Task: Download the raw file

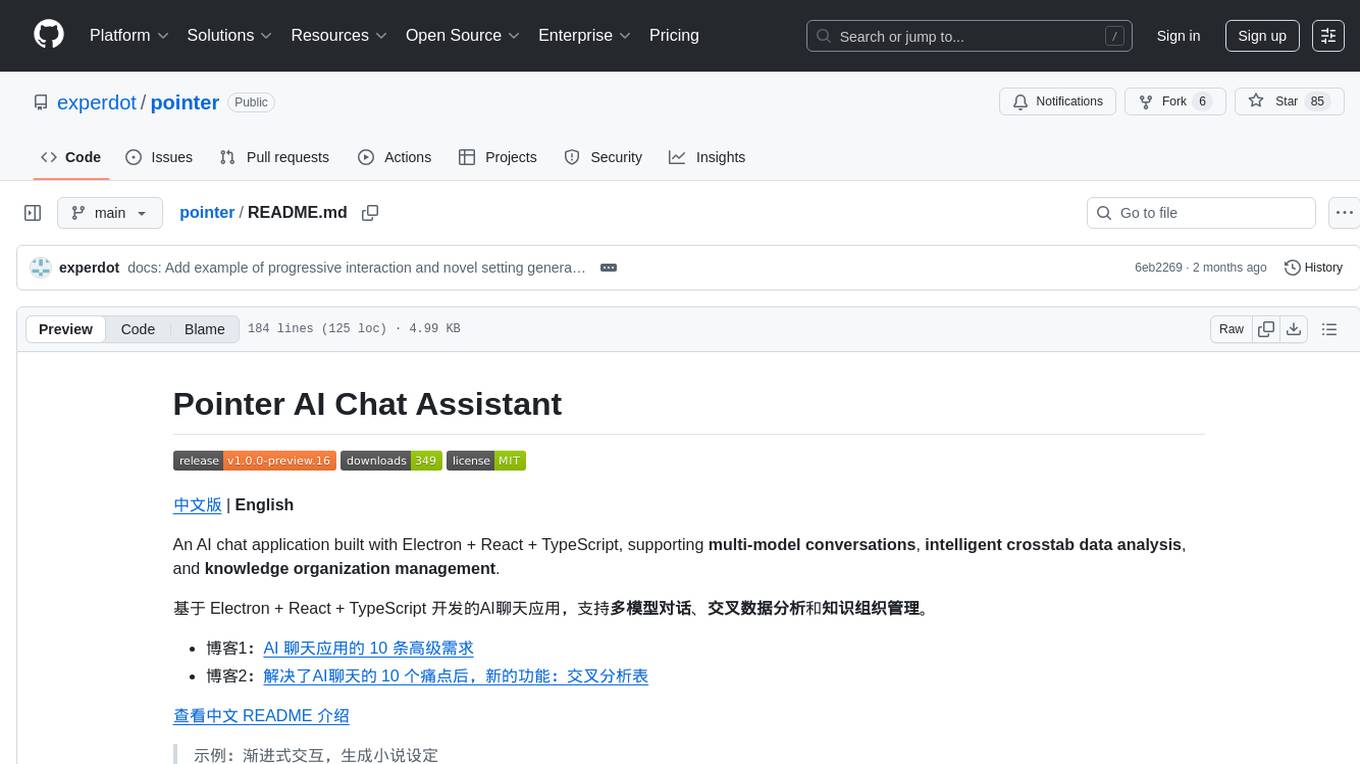Action: pos(1293,329)
